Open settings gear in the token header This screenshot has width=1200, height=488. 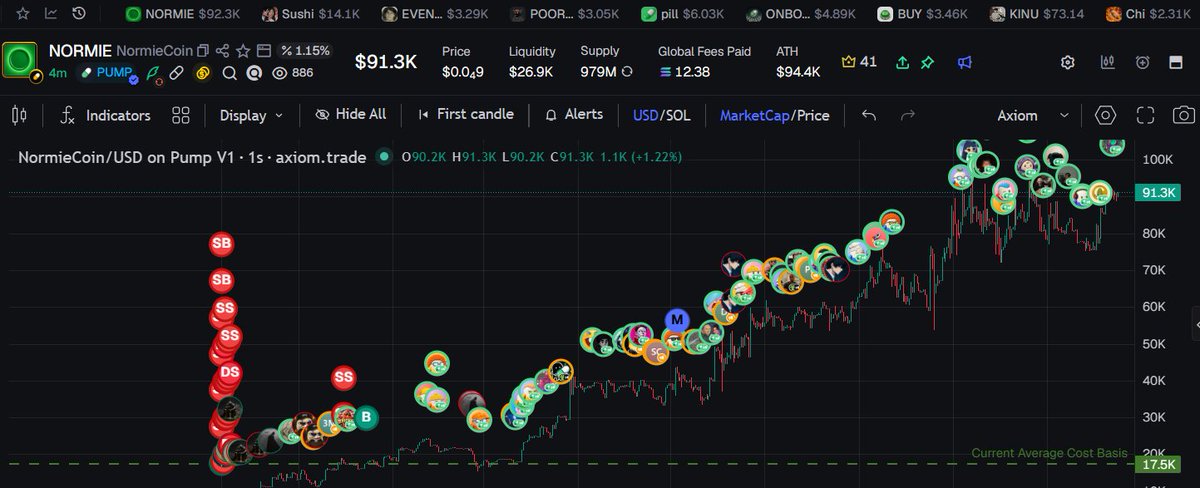coord(1068,62)
